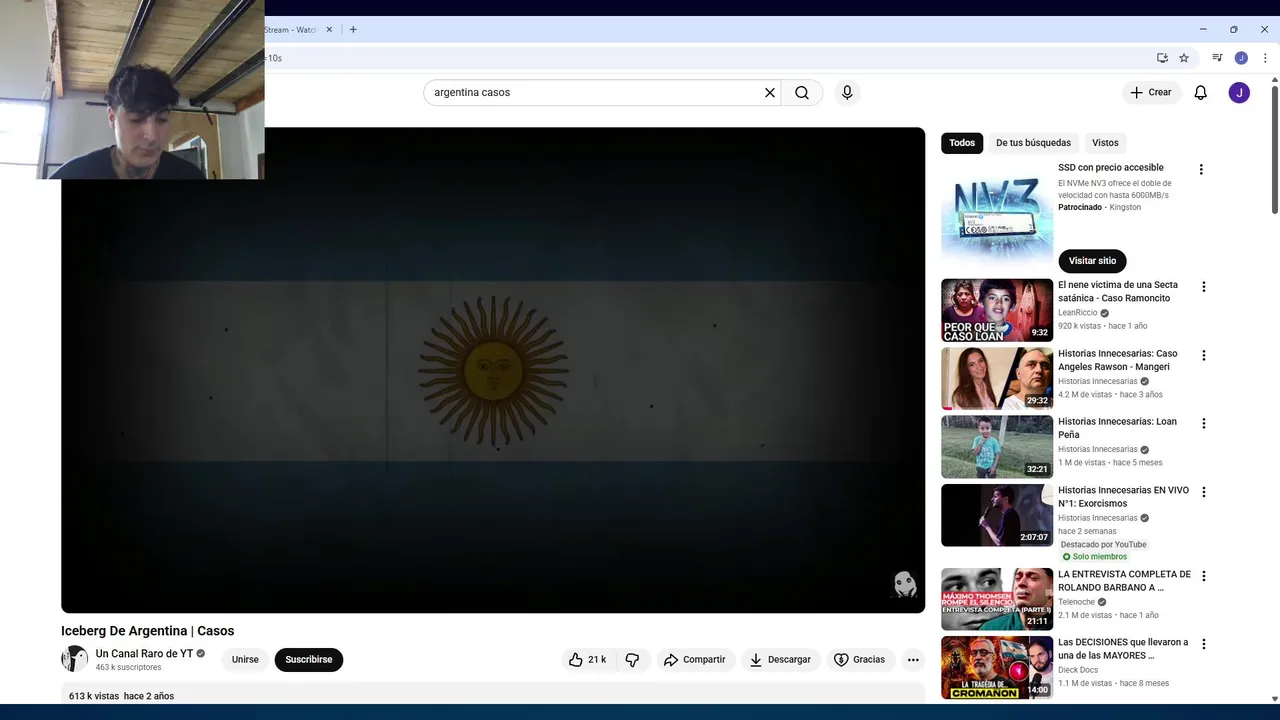Open the media controls icon in browser toolbar
Screen dimensions: 1280x720
click(1217, 58)
